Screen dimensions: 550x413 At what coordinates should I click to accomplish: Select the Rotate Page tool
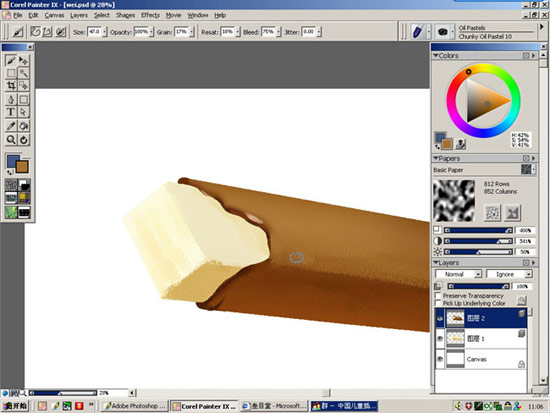coord(24,140)
